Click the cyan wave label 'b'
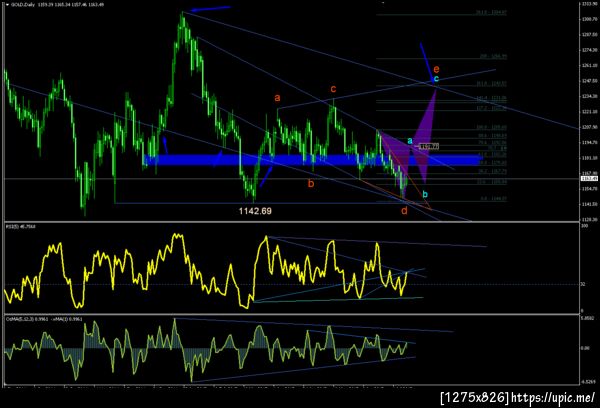 [425, 194]
